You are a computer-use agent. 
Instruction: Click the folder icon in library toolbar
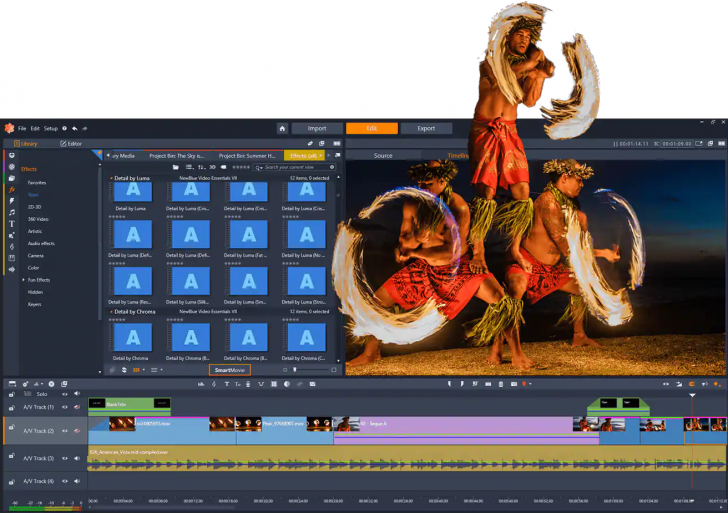[x=176, y=167]
